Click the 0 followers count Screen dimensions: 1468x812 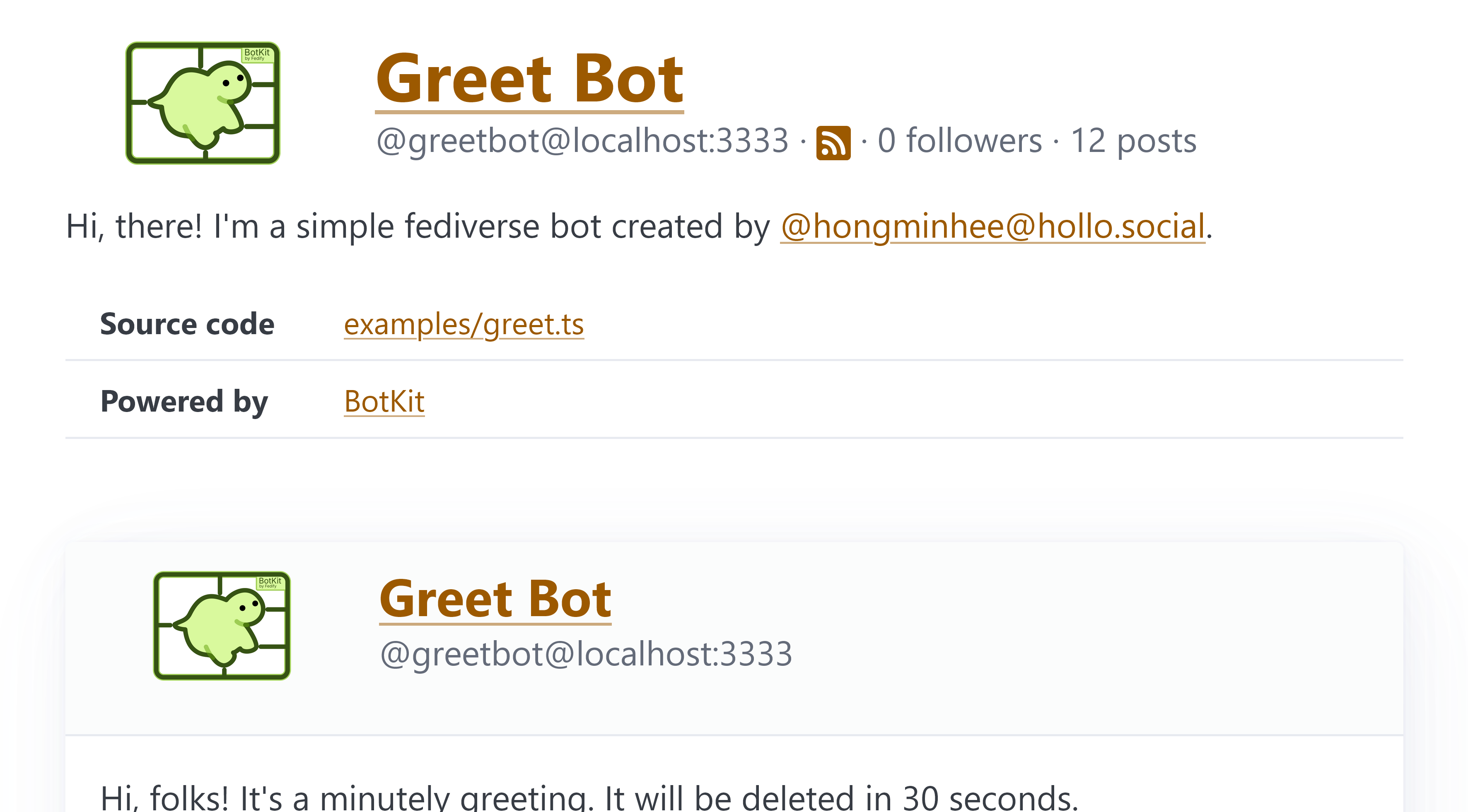click(960, 141)
